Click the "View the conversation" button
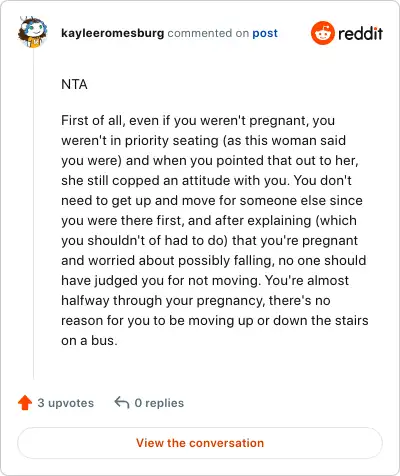This screenshot has width=400, height=476. coord(200,443)
